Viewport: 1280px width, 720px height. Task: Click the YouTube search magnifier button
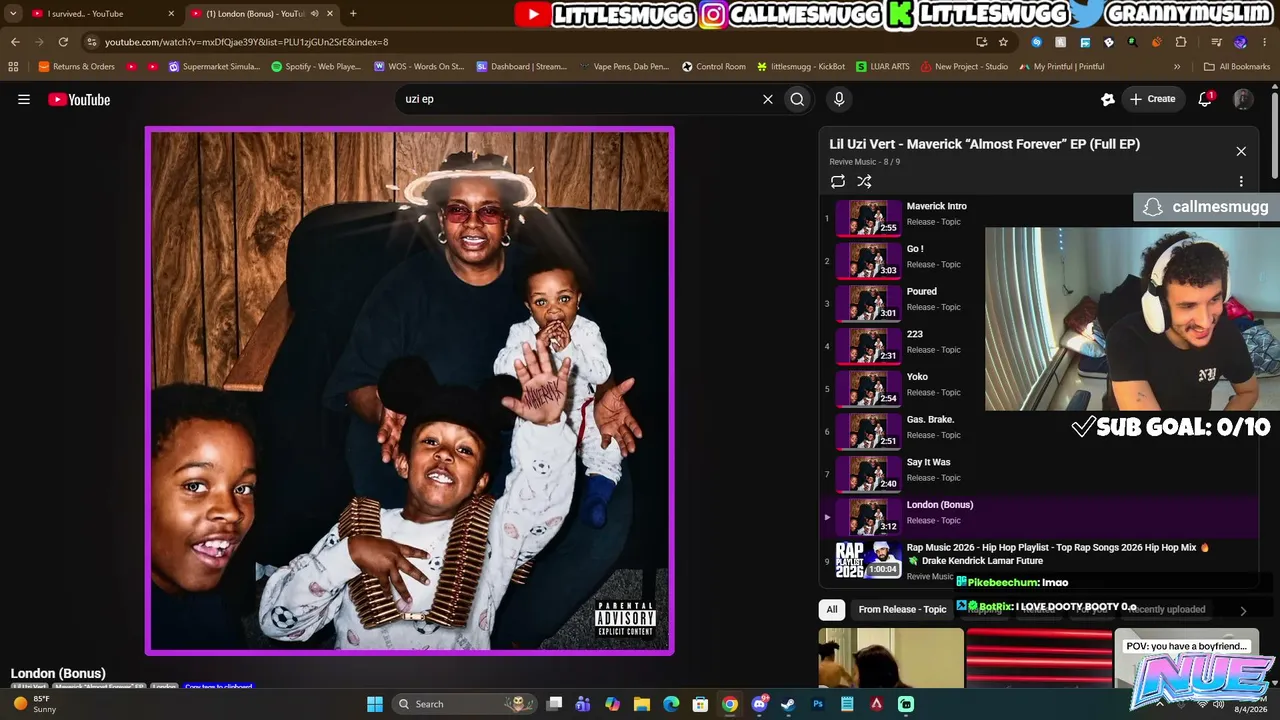(797, 99)
